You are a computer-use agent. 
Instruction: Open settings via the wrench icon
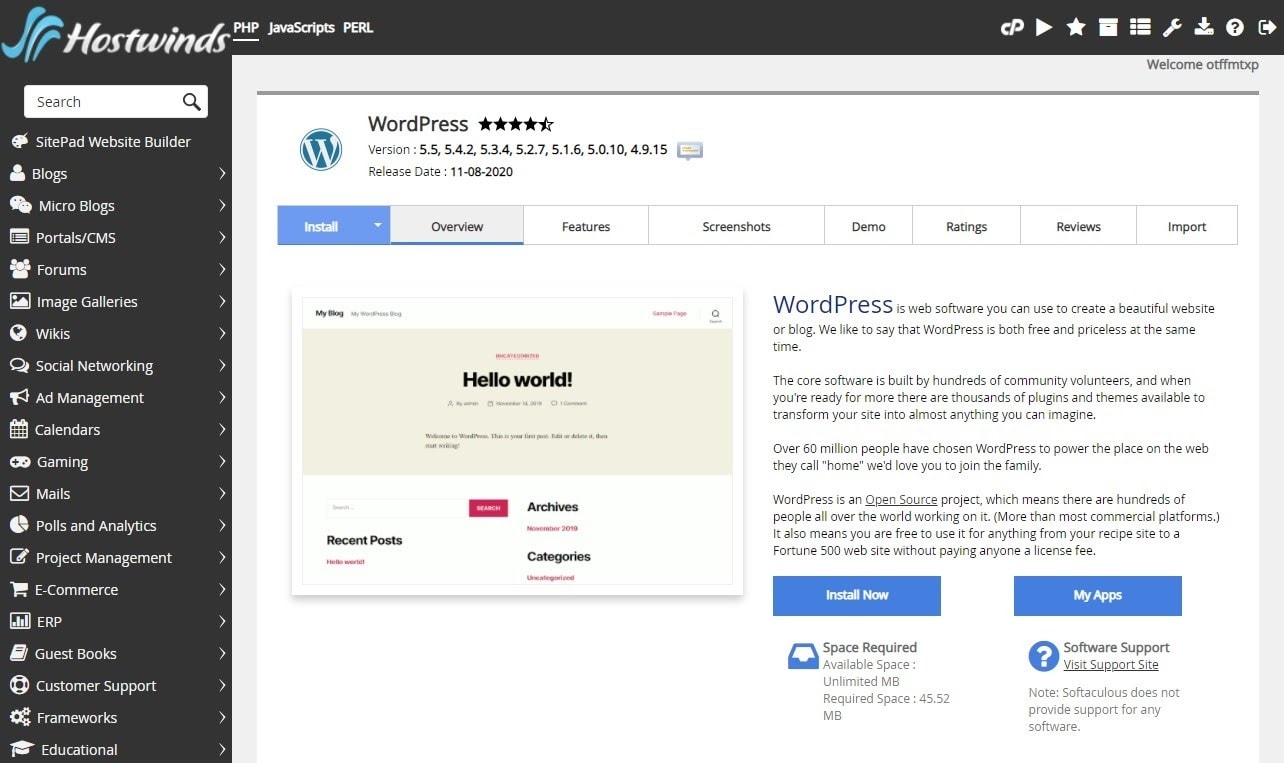click(1172, 28)
